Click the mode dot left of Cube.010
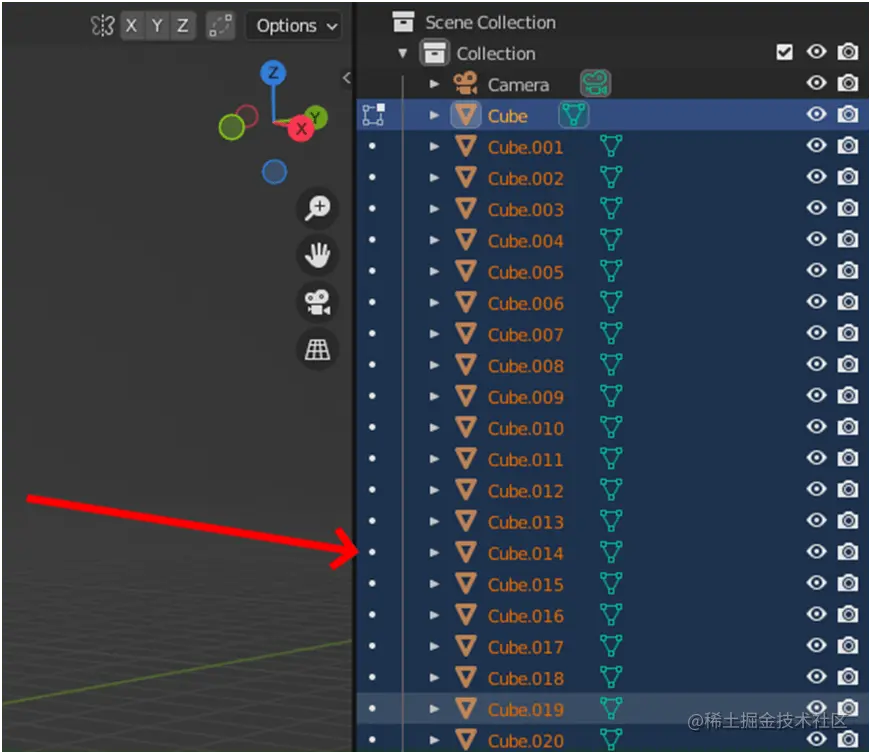The width and height of the screenshot is (871, 754). click(x=372, y=427)
